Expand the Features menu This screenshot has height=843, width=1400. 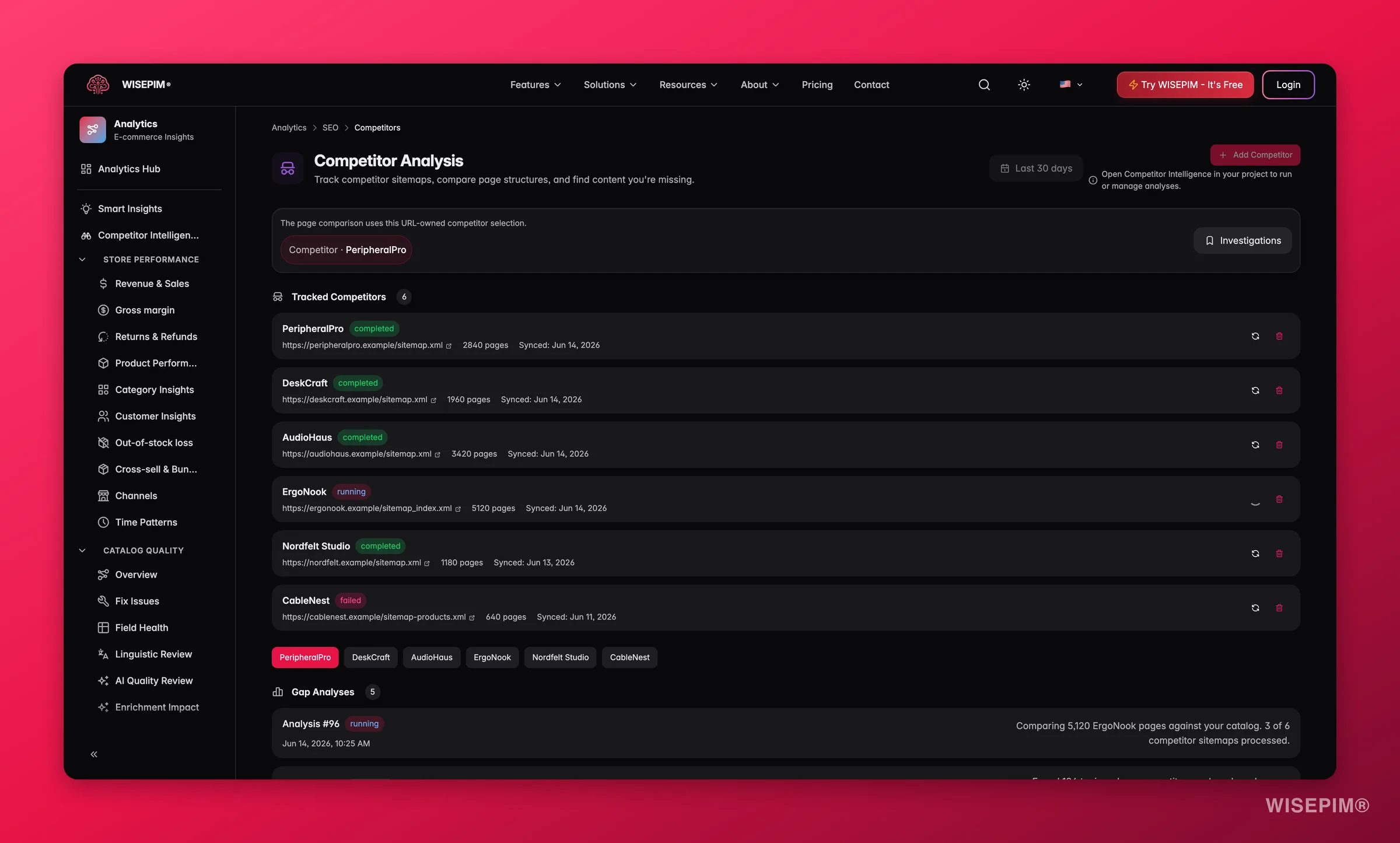(535, 85)
